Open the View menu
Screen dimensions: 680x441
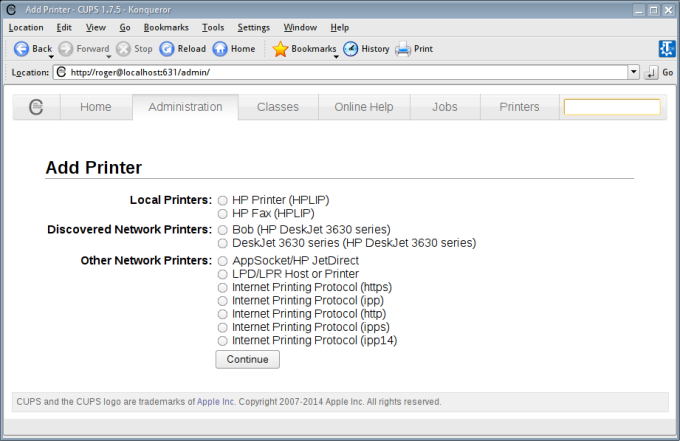tap(95, 28)
